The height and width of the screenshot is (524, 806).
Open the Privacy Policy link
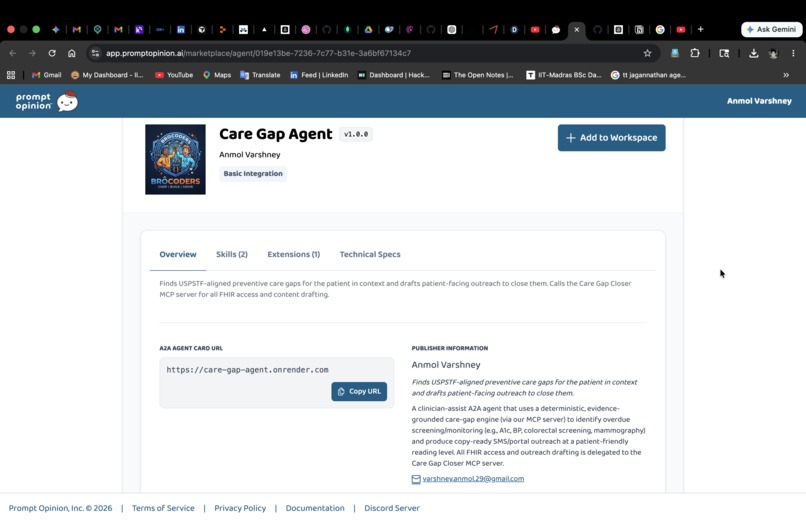(x=240, y=508)
